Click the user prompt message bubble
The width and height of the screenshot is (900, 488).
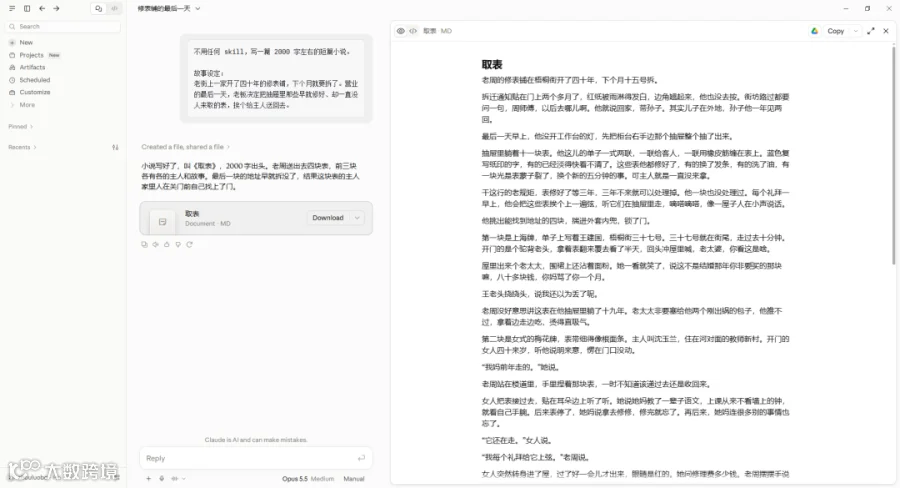click(276, 78)
